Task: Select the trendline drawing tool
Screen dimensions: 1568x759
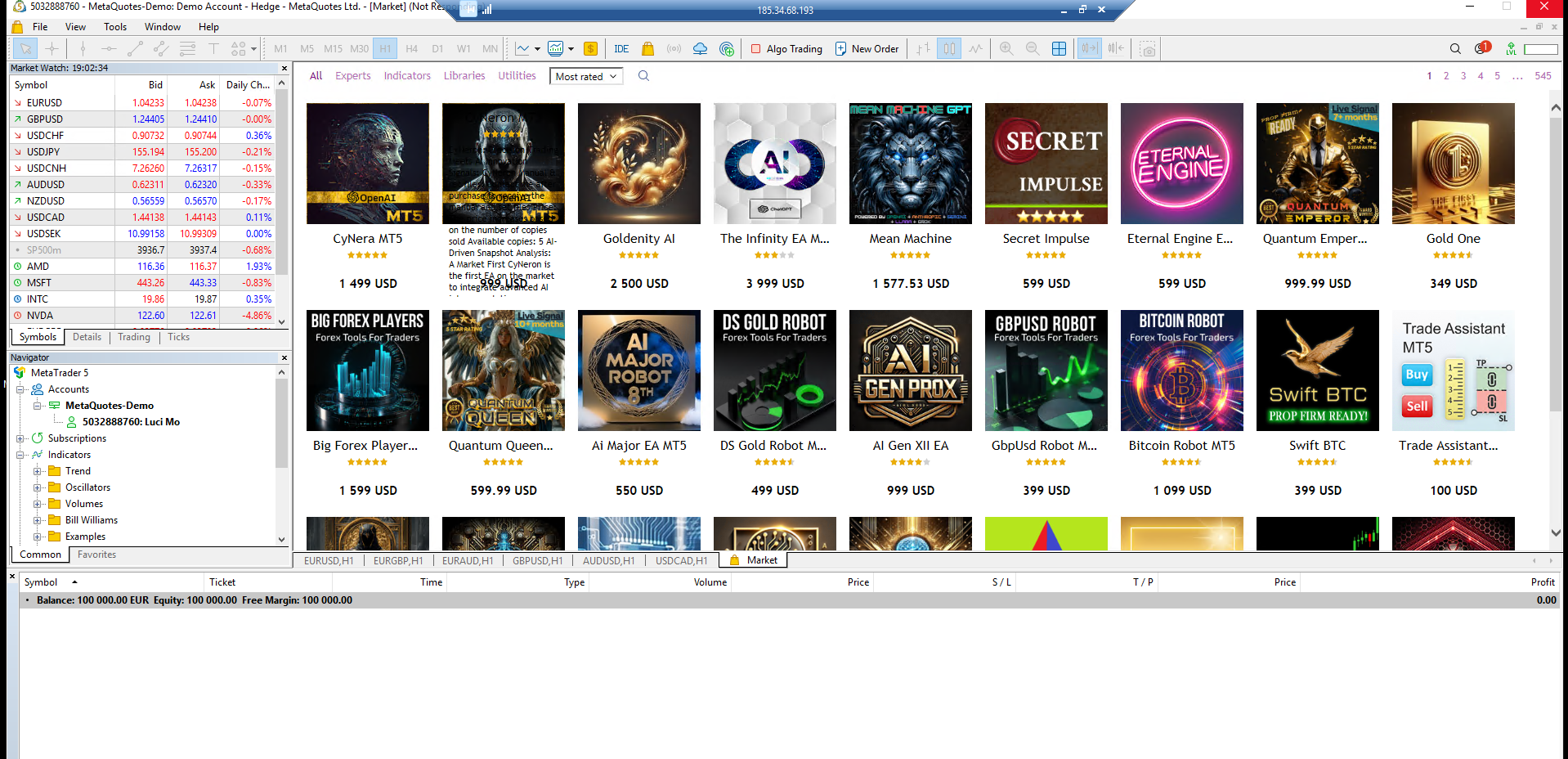Action: coord(135,49)
